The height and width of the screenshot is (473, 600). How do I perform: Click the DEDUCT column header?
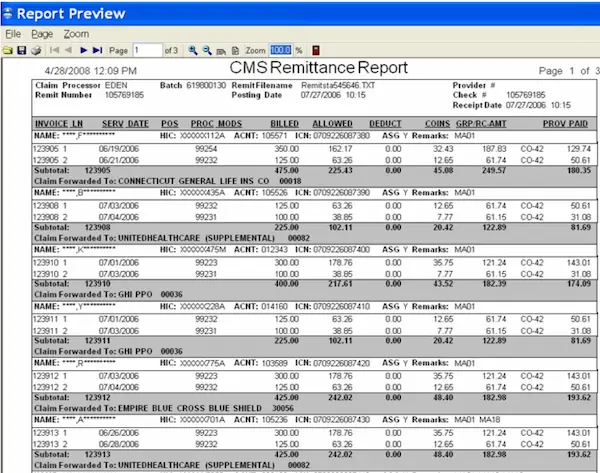click(x=385, y=124)
